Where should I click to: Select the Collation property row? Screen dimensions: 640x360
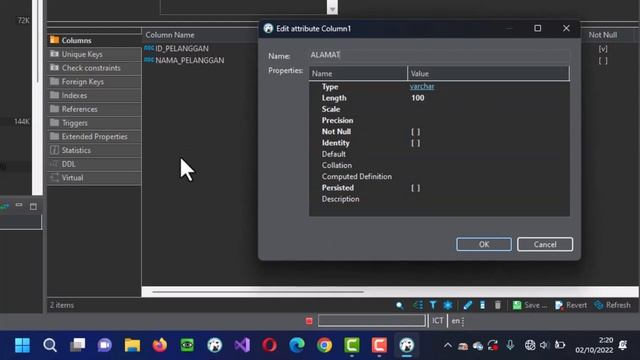point(439,165)
